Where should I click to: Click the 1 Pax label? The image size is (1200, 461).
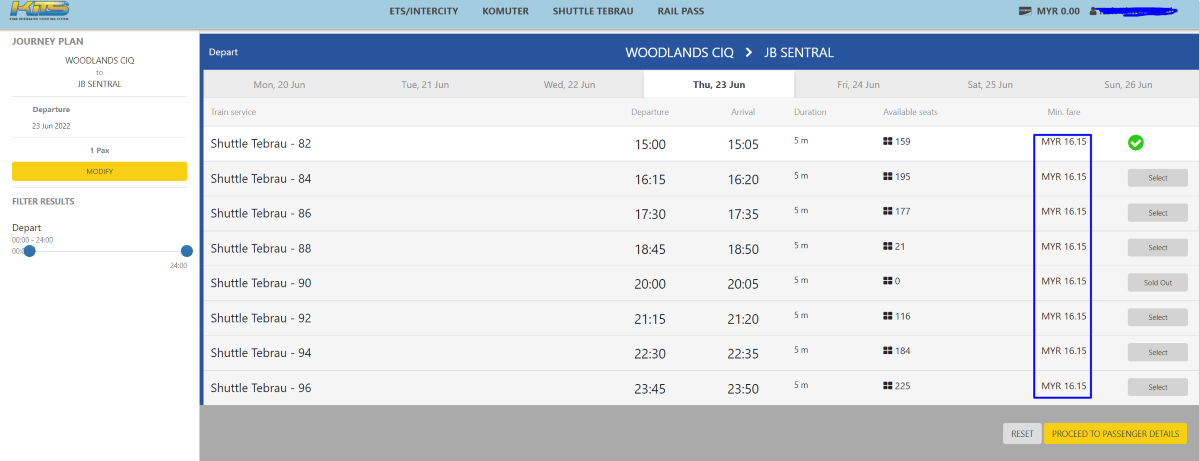point(99,150)
